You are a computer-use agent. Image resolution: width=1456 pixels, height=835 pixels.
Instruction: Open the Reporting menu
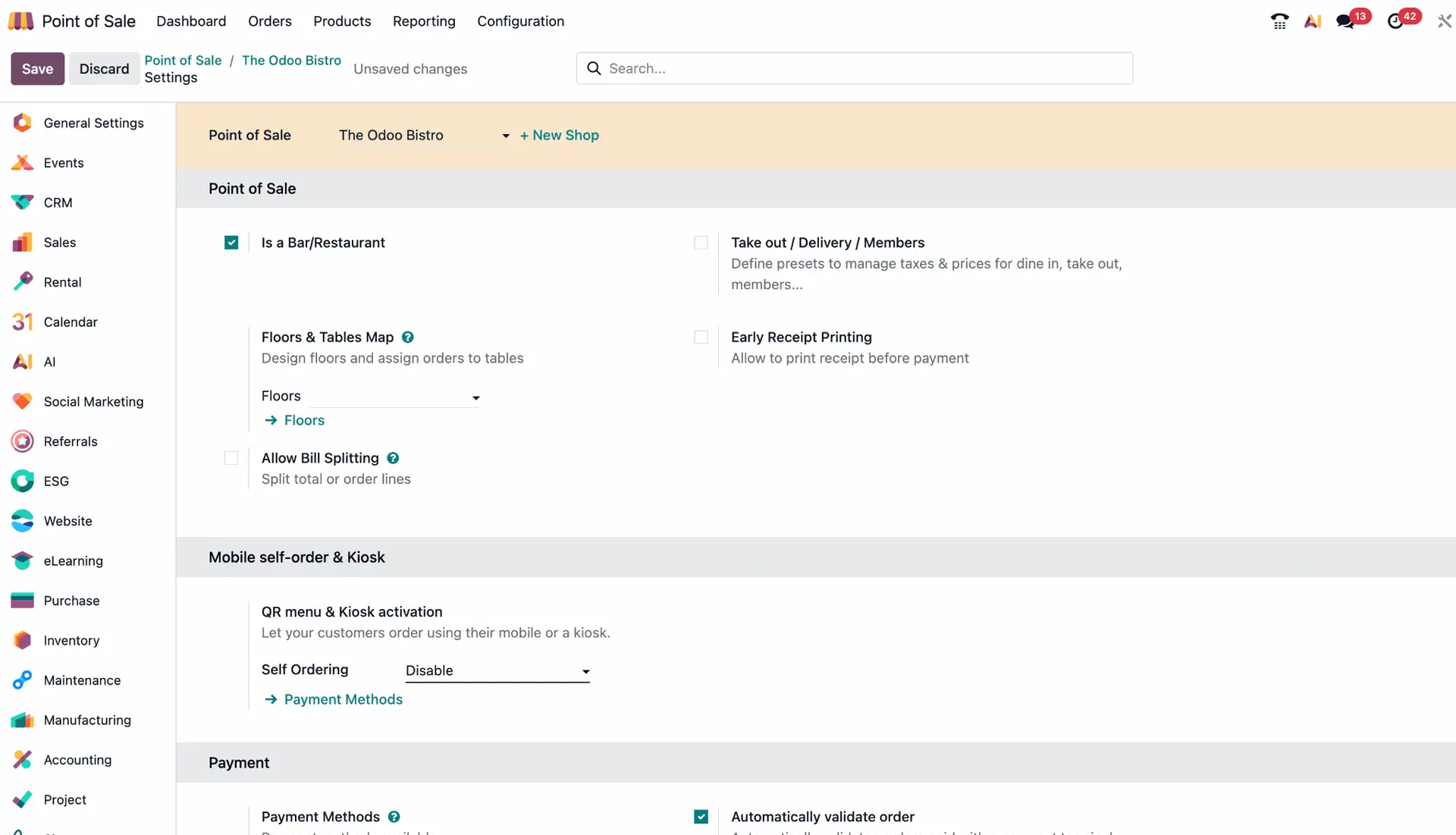point(424,21)
